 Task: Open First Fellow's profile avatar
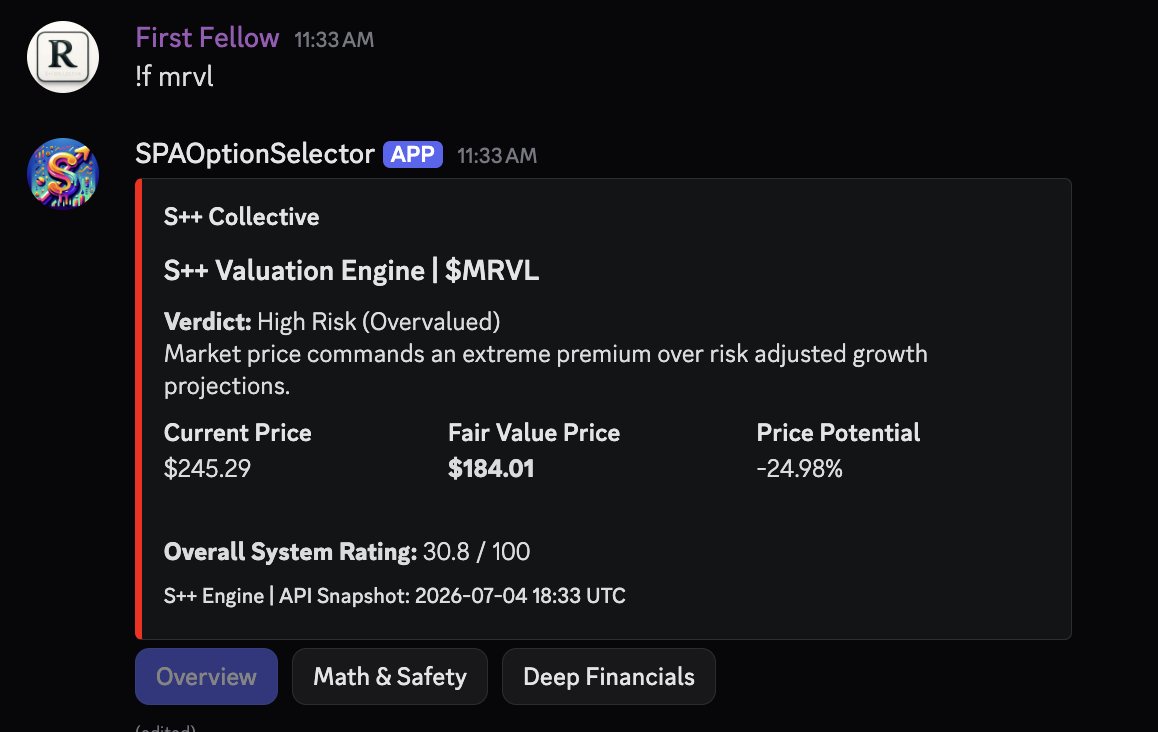click(63, 57)
